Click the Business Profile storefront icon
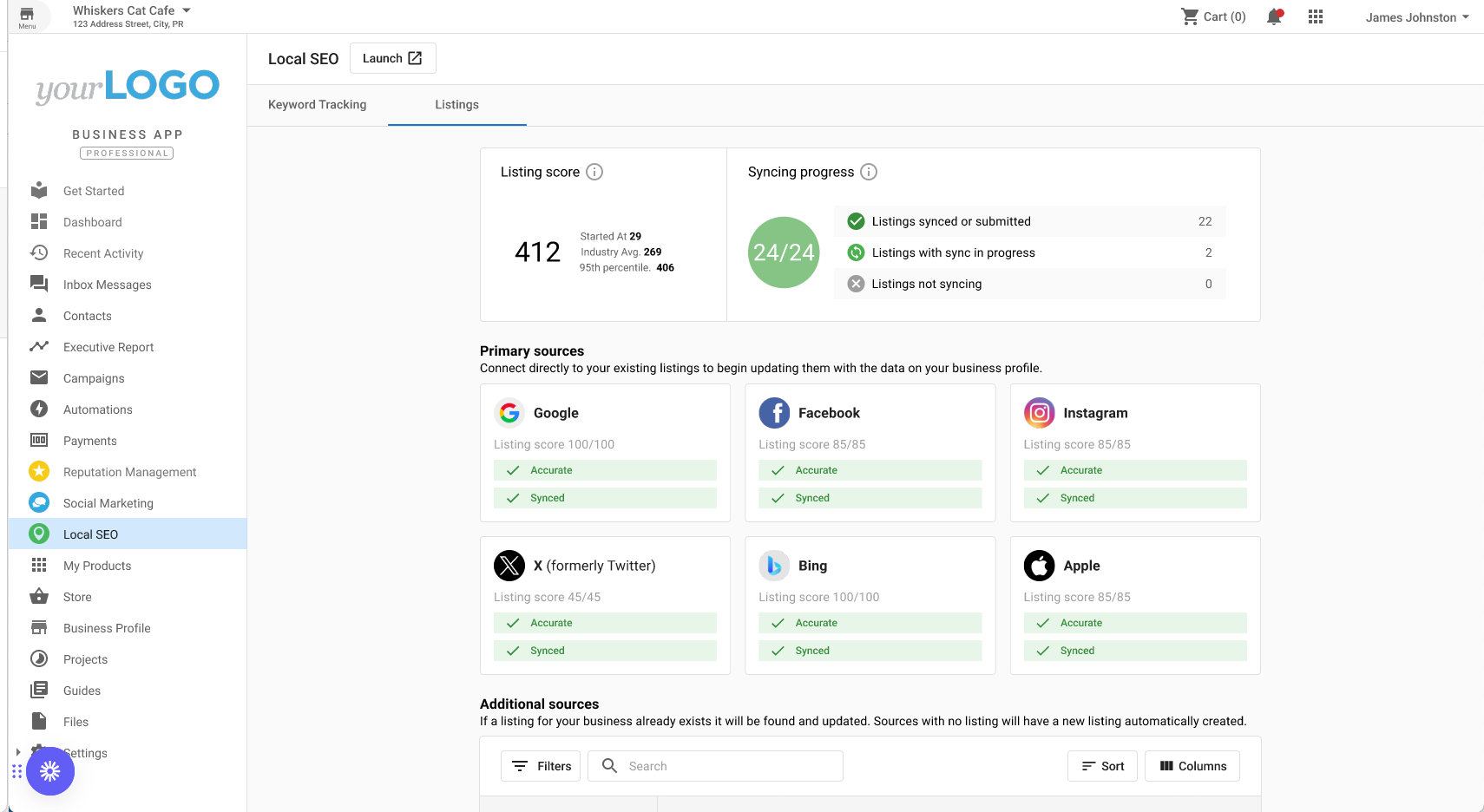Image resolution: width=1484 pixels, height=812 pixels. (x=39, y=627)
